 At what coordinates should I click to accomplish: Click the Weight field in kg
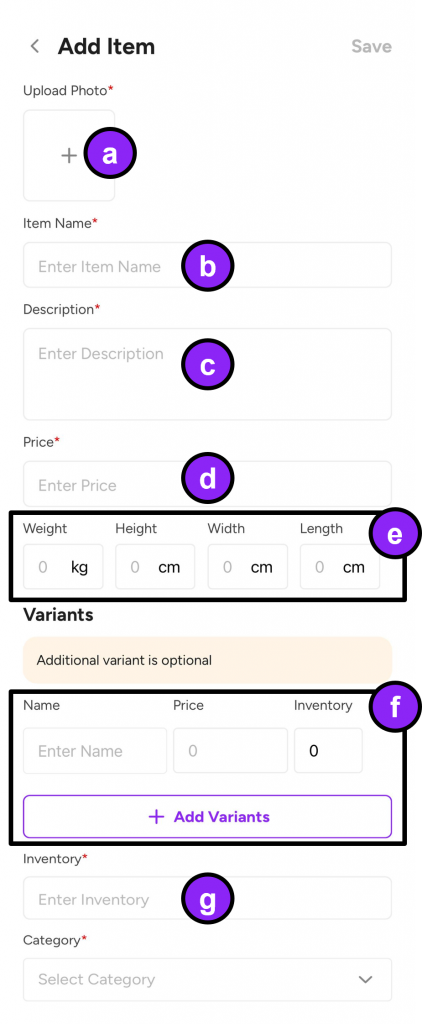pyautogui.click(x=63, y=567)
